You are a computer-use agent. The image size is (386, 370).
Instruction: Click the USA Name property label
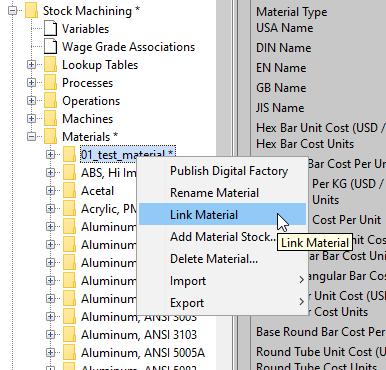tap(285, 28)
